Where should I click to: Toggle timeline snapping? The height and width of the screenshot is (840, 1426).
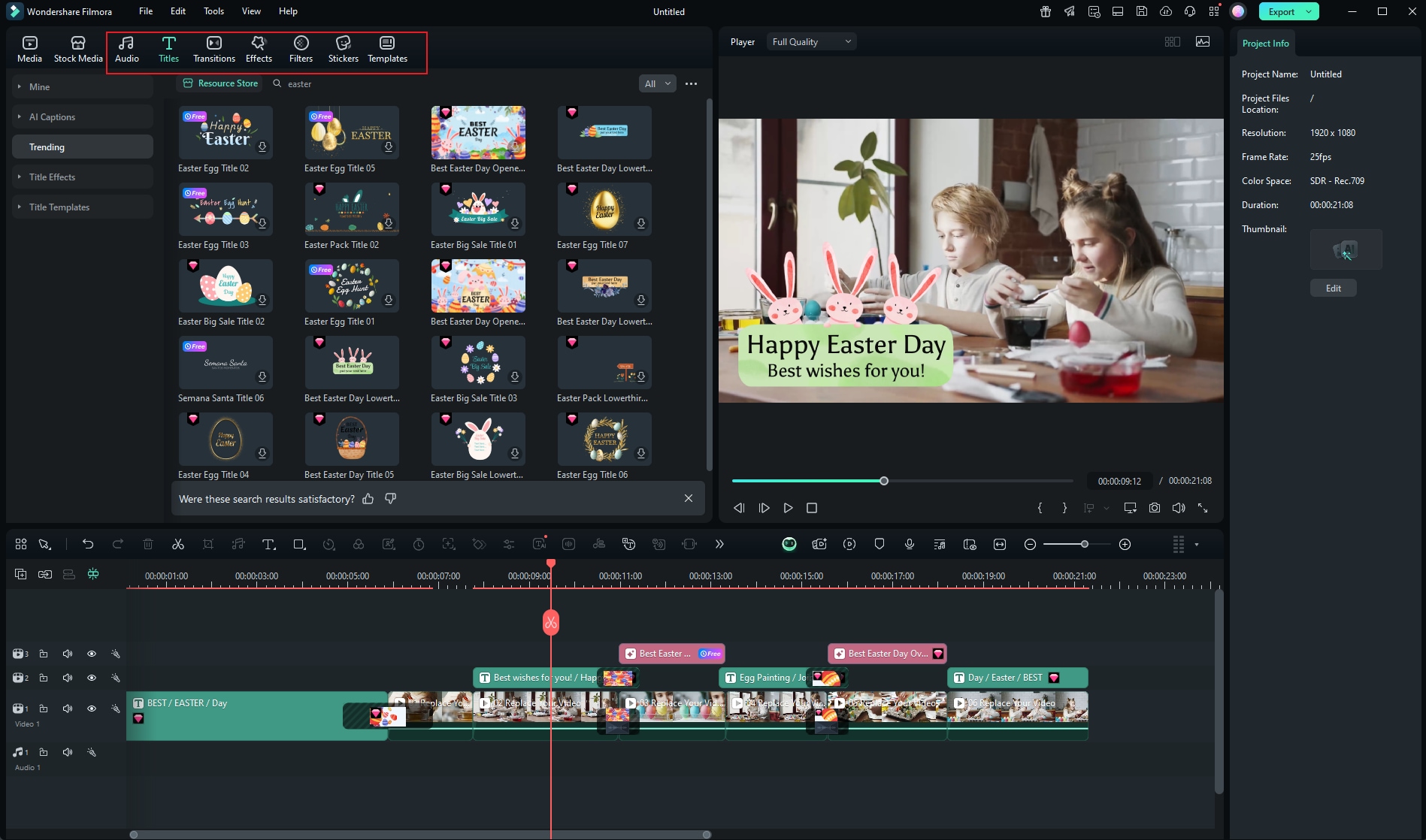click(x=93, y=574)
